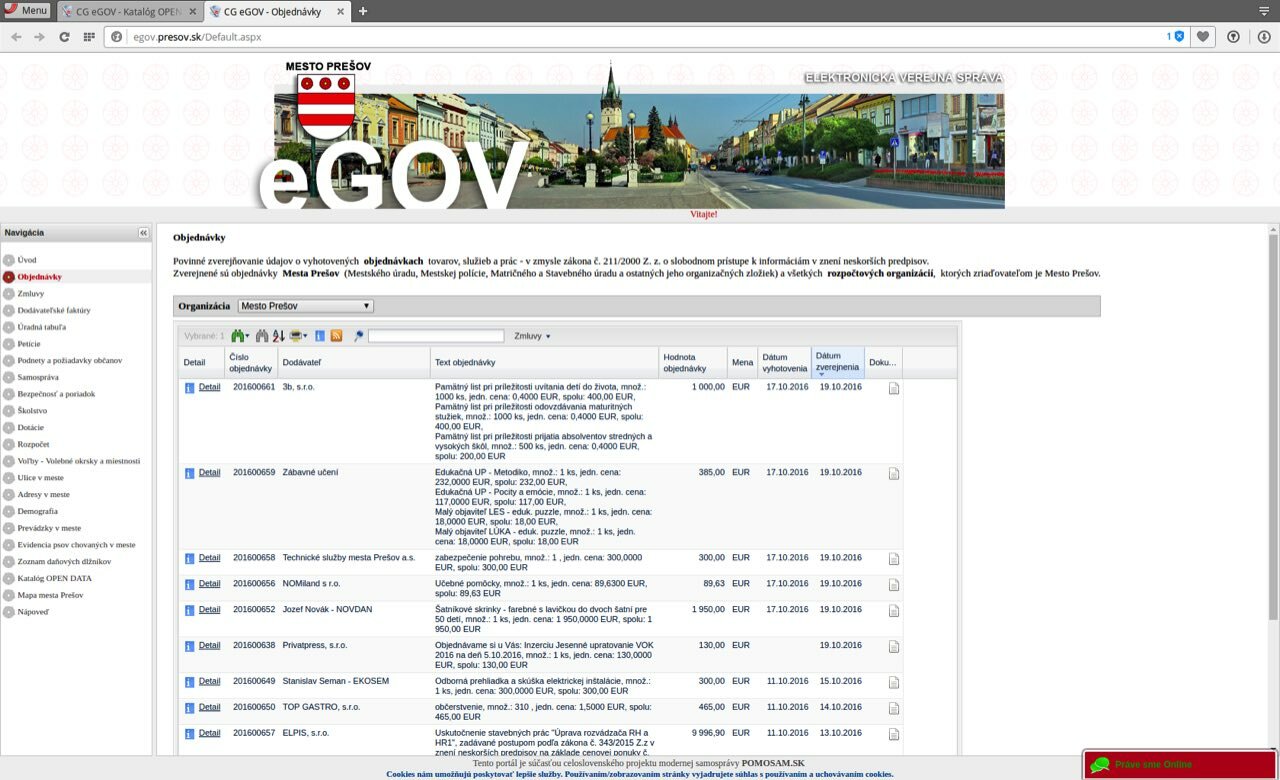Image resolution: width=1280 pixels, height=780 pixels.
Task: Open the Organizácia dropdown
Action: (305, 306)
